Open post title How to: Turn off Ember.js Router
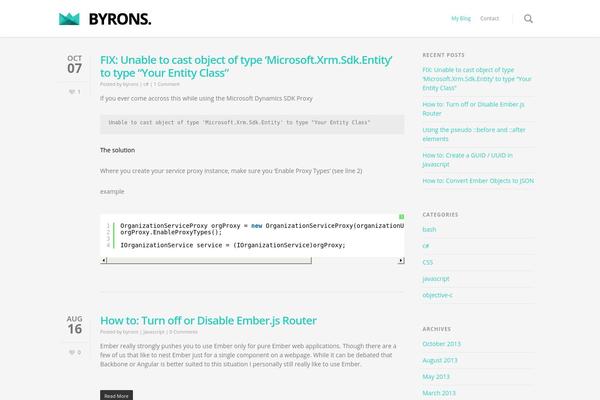The image size is (600, 400). pos(208,320)
